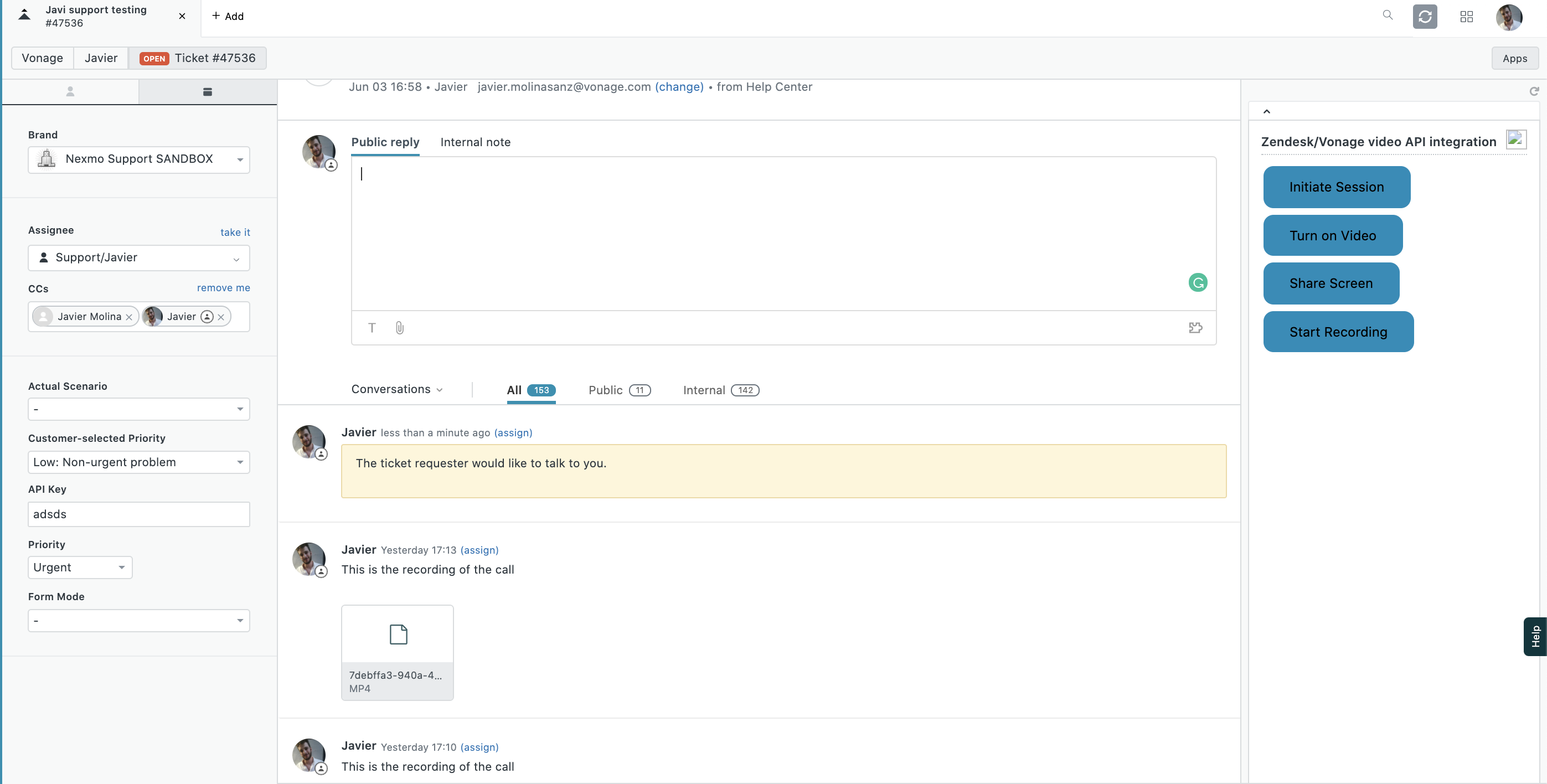Click the search magnifier icon
The height and width of the screenshot is (784, 1547).
coord(1387,15)
